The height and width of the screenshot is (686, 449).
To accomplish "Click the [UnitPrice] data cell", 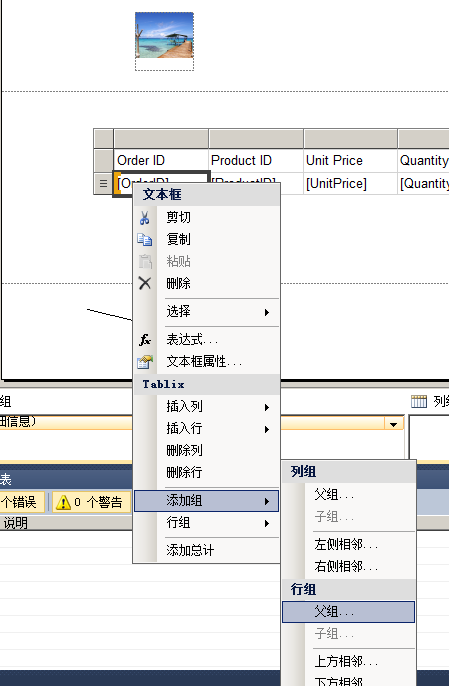I will [351, 183].
